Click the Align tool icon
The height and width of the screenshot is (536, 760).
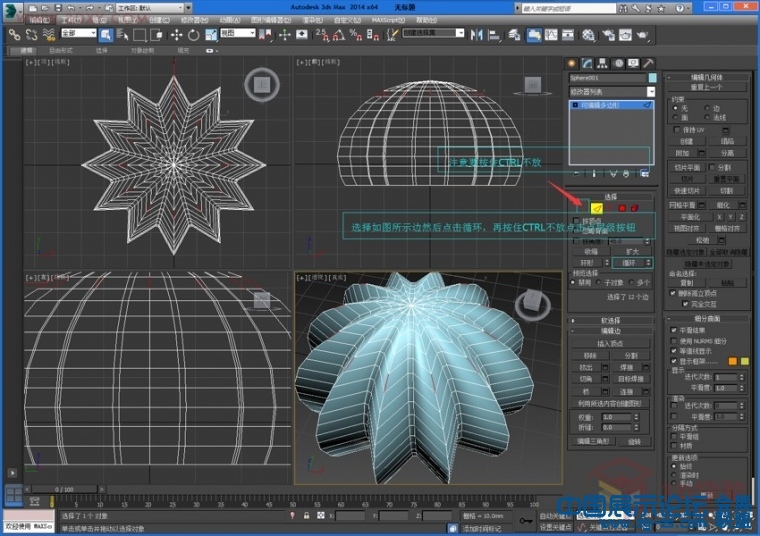click(494, 35)
